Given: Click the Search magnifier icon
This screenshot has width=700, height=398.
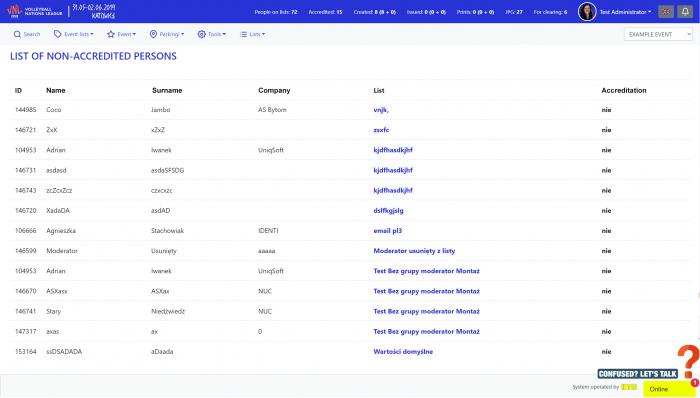Looking at the screenshot, I should pos(17,34).
